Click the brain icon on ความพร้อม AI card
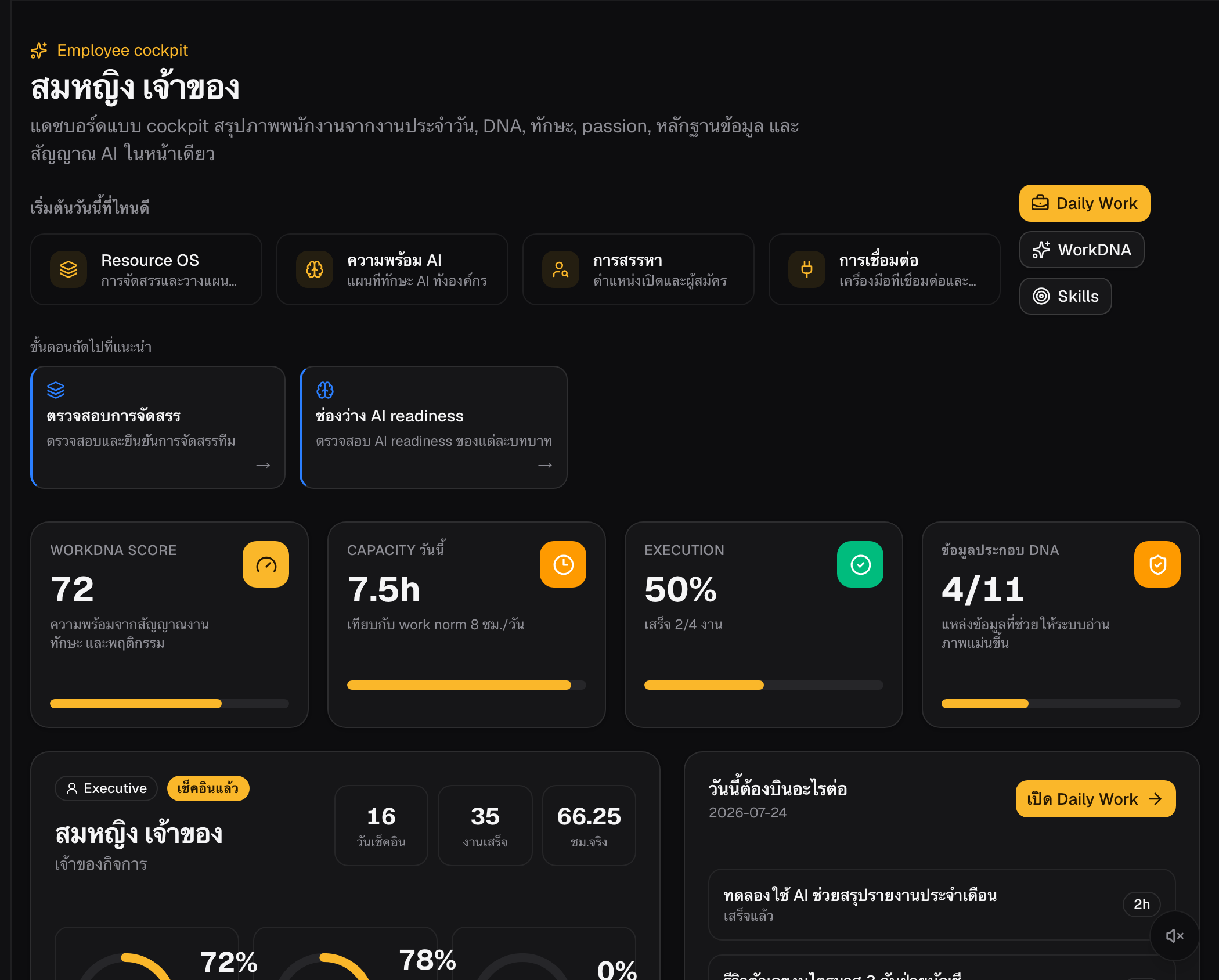 [315, 269]
